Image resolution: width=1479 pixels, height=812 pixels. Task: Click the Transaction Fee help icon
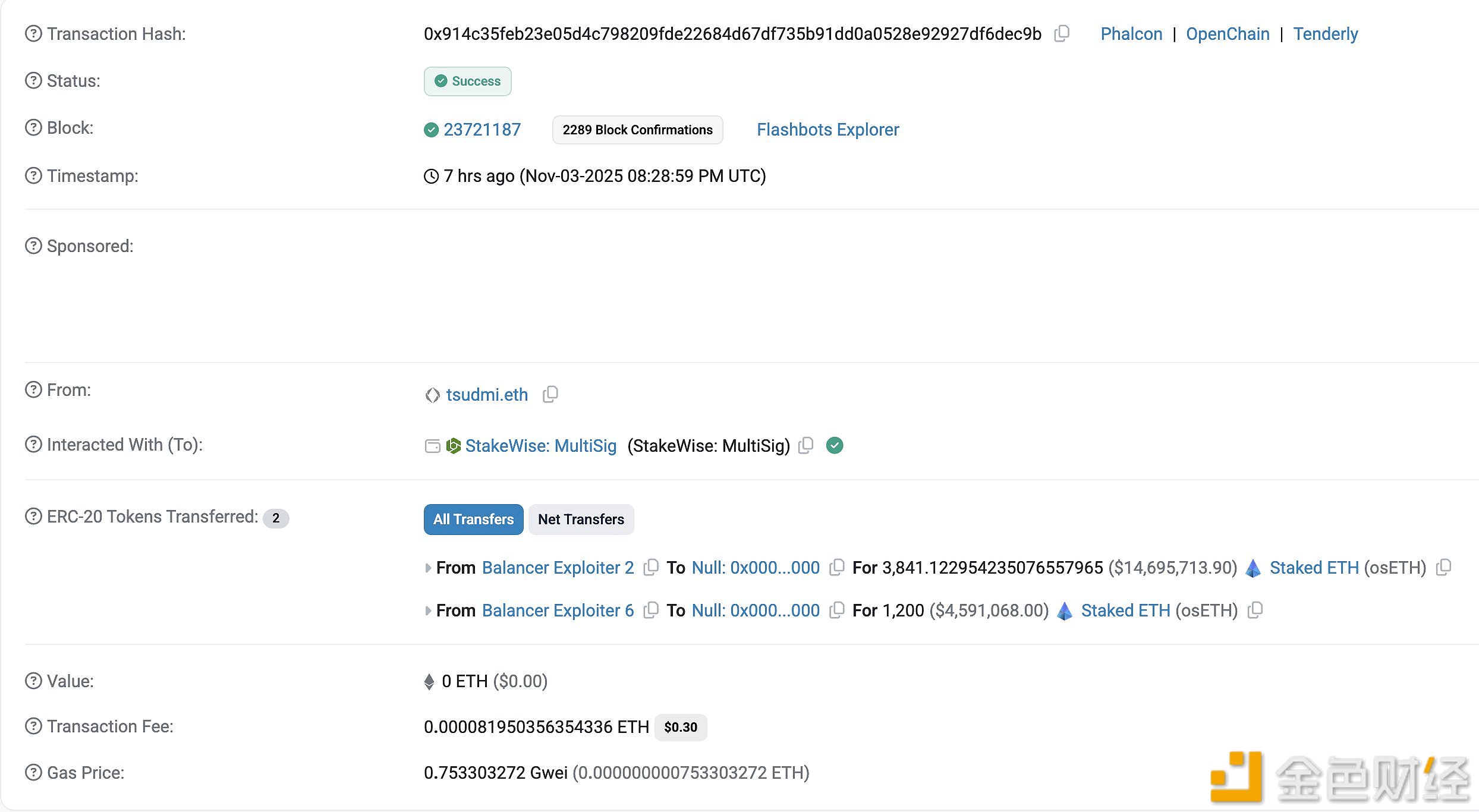(x=33, y=726)
